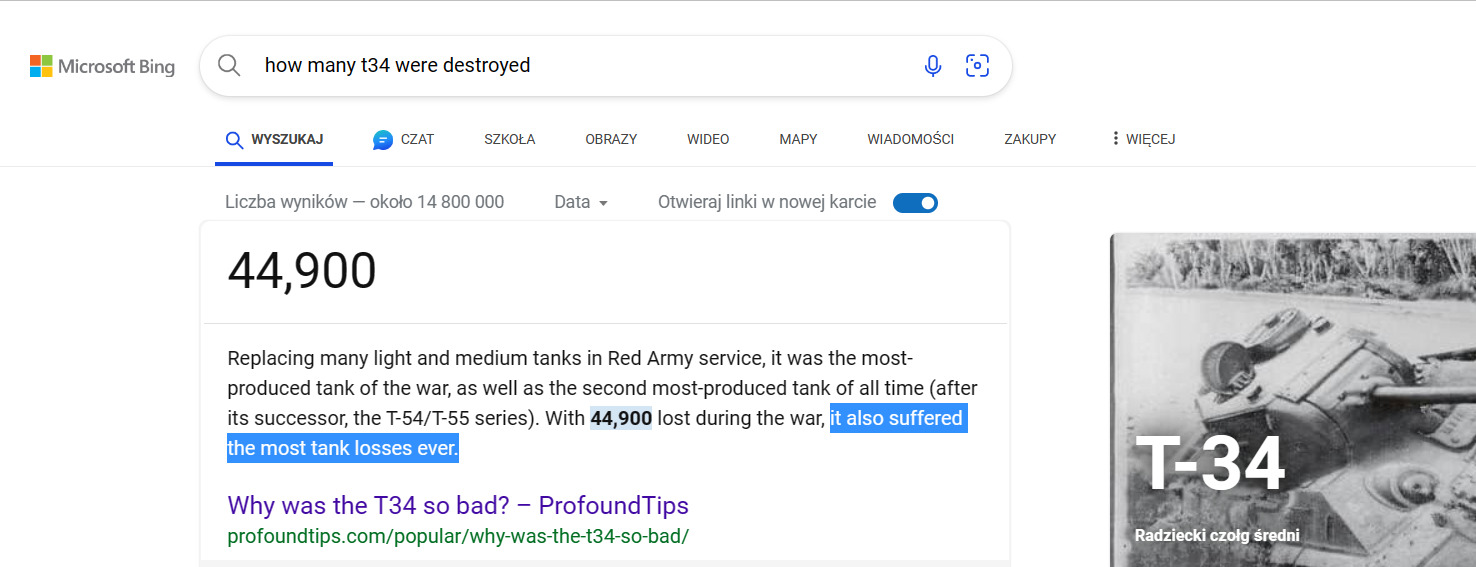
Task: Toggle 'Otwieraj linki w nowej karcie' switch
Action: (915, 203)
